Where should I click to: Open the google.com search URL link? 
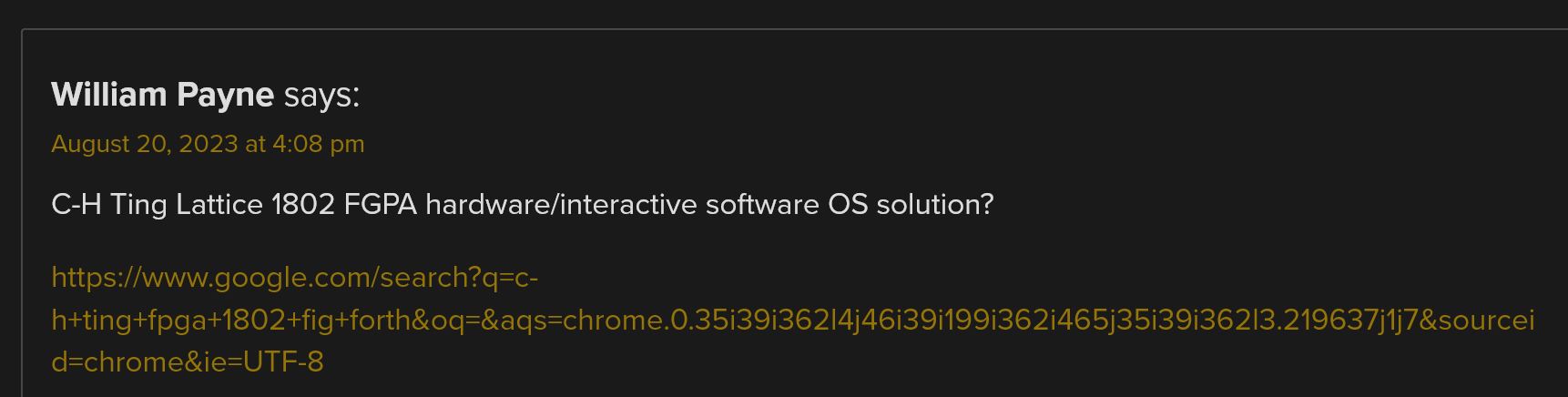[x=793, y=320]
